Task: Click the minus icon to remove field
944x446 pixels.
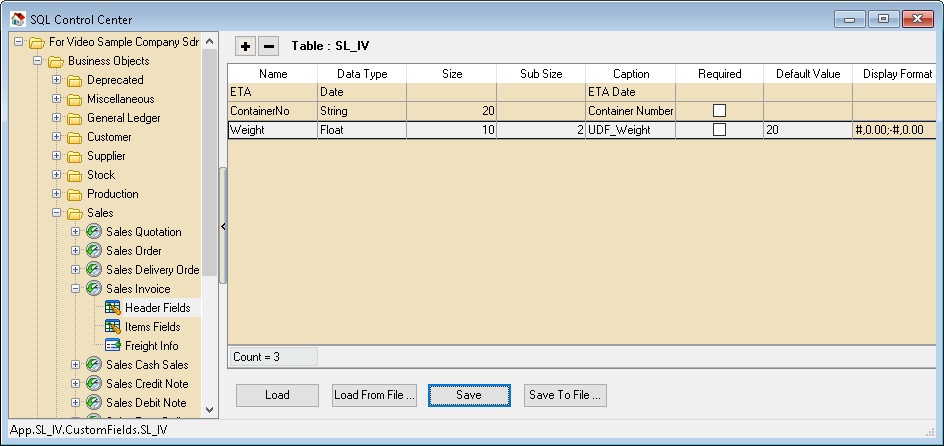Action: pyautogui.click(x=269, y=46)
